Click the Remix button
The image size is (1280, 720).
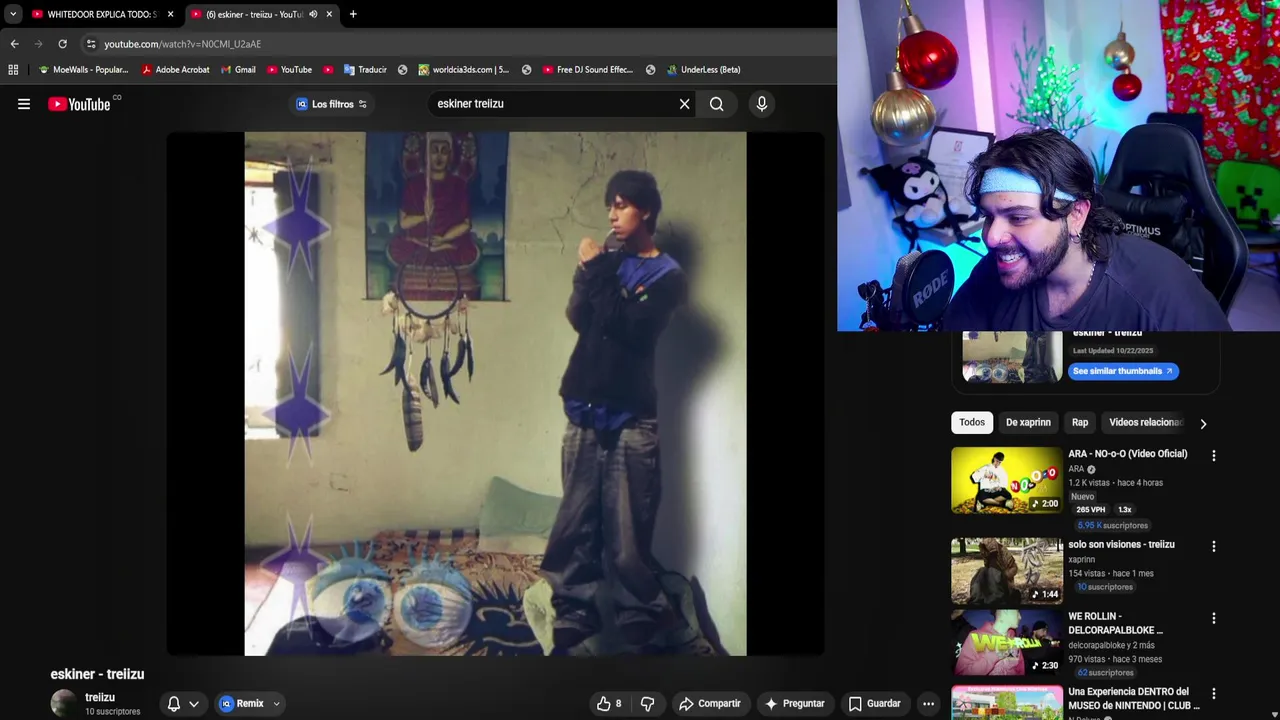(241, 704)
